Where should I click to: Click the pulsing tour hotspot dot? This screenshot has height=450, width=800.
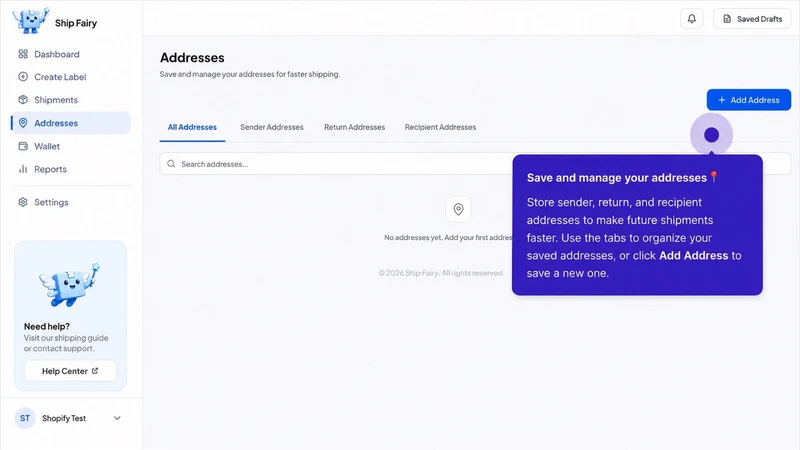[x=711, y=135]
